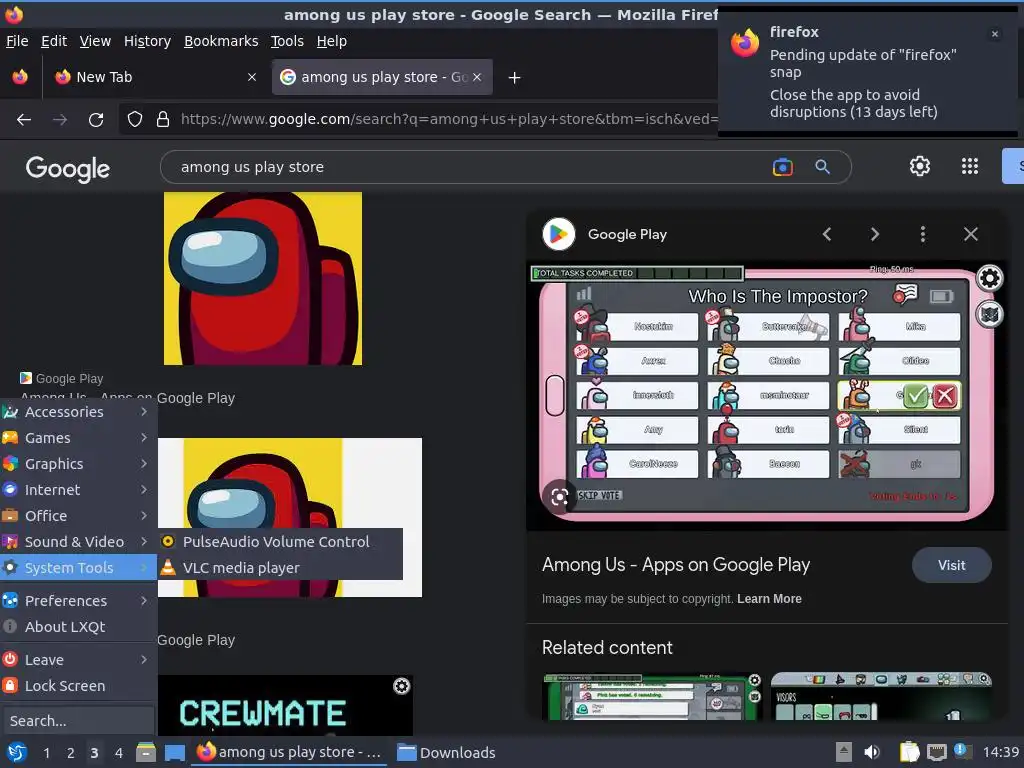Click the shield tracking protection icon
The height and width of the screenshot is (768, 1024).
[135, 120]
